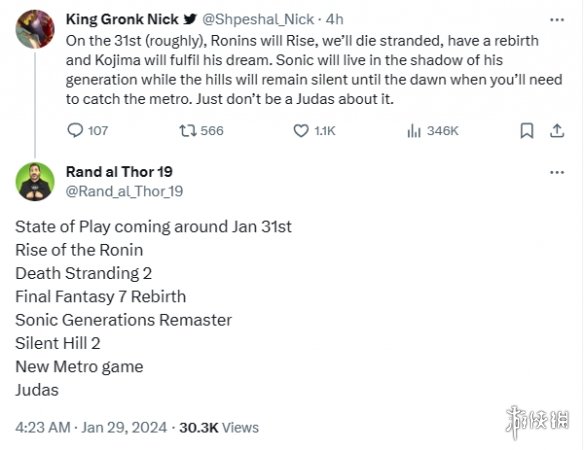View analytics icon showing 346K
This screenshot has height=450, width=584.
[414, 131]
